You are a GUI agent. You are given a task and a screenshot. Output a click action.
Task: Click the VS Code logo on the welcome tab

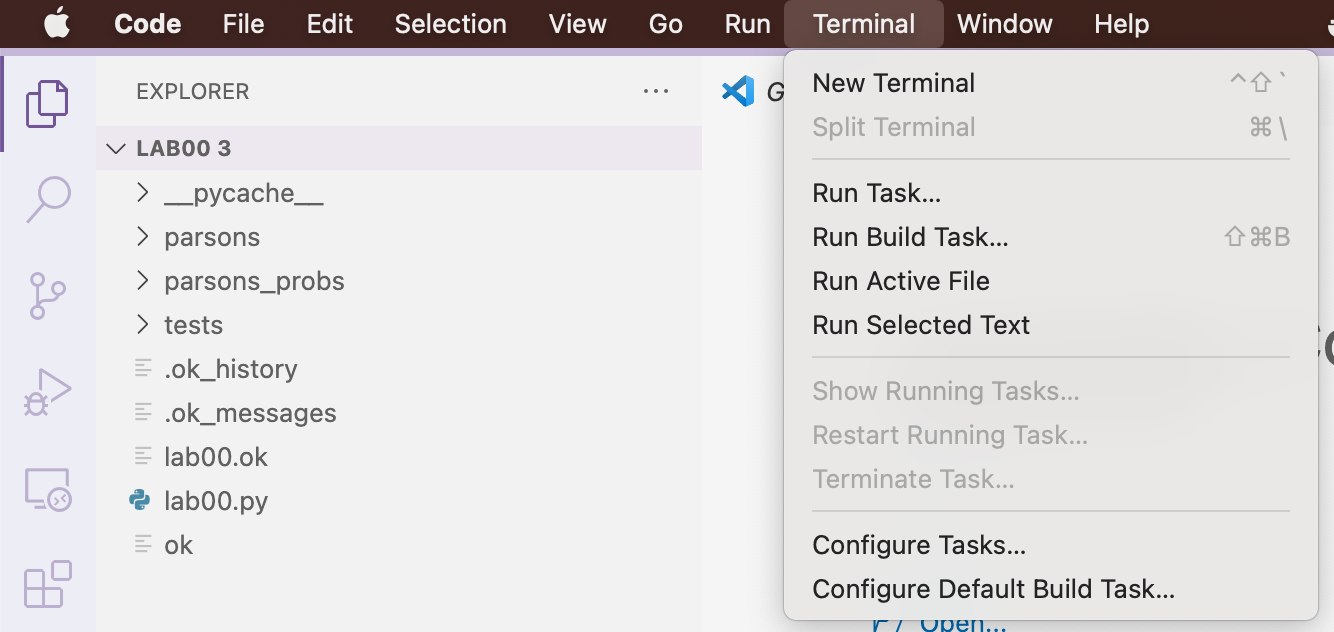(737, 91)
